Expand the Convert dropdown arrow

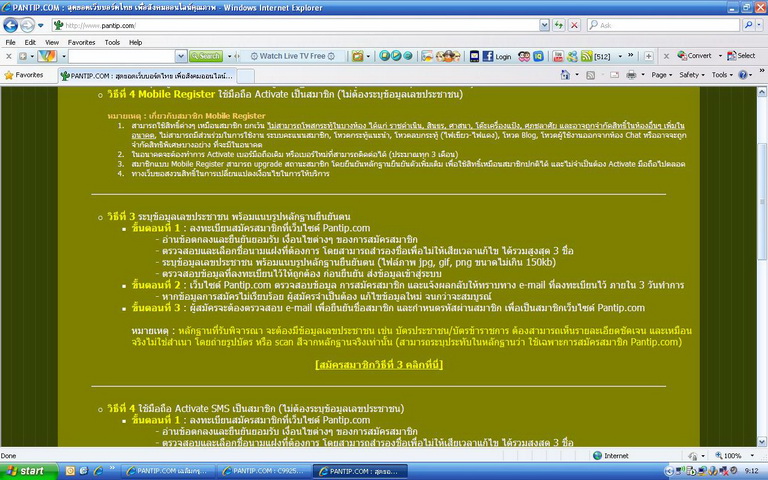pyautogui.click(x=720, y=56)
